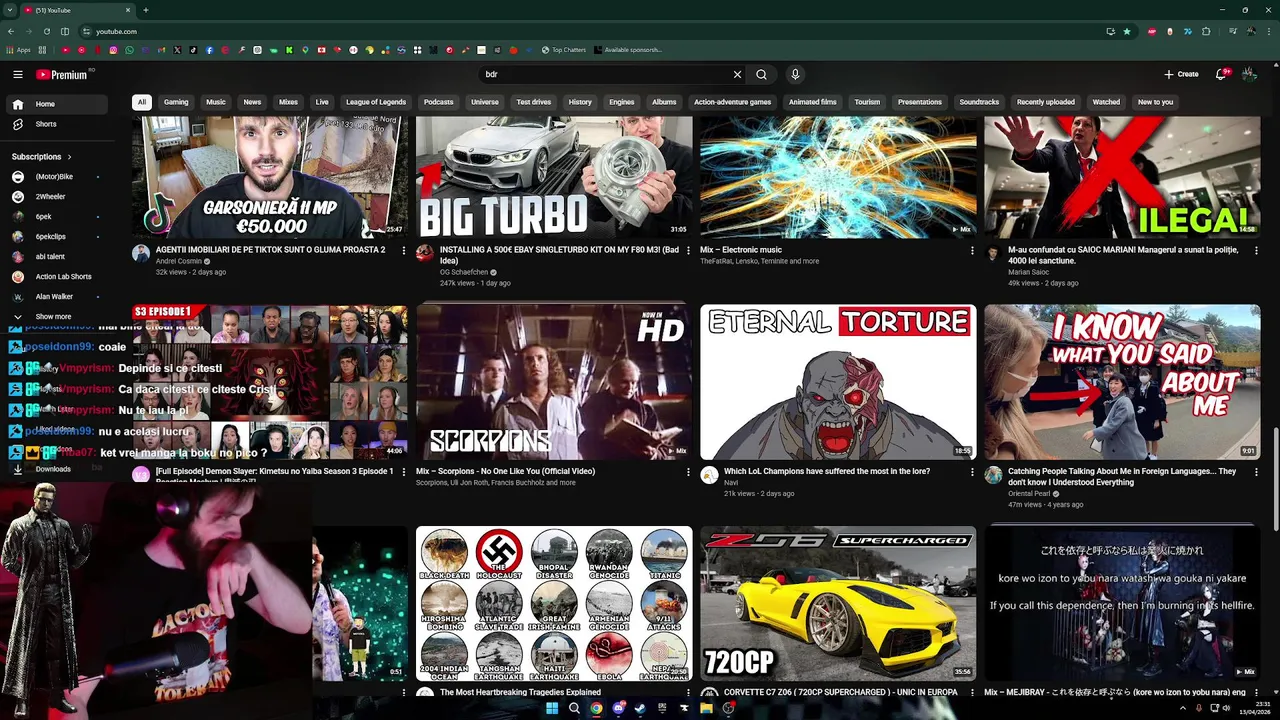Click the Andrei Cosmin channel avatar
Image resolution: width=1280 pixels, height=720 pixels.
(x=141, y=254)
